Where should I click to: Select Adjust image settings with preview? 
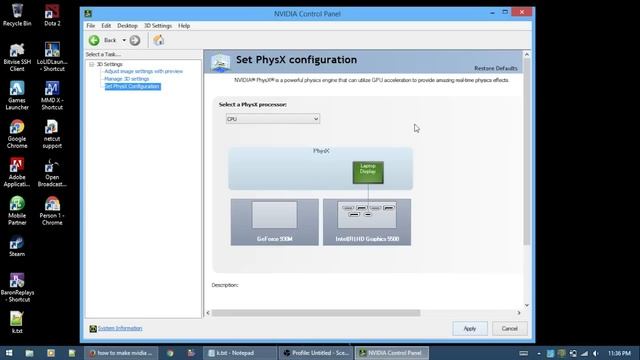144,71
